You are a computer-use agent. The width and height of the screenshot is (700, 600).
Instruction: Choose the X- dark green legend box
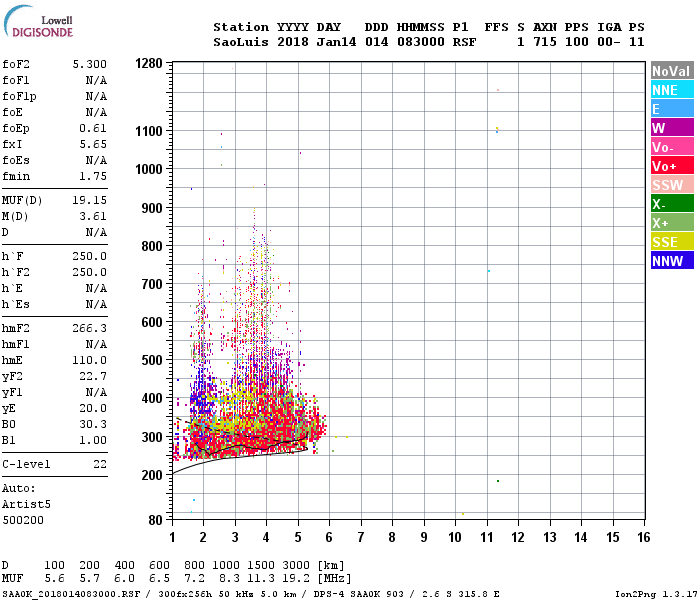[672, 204]
